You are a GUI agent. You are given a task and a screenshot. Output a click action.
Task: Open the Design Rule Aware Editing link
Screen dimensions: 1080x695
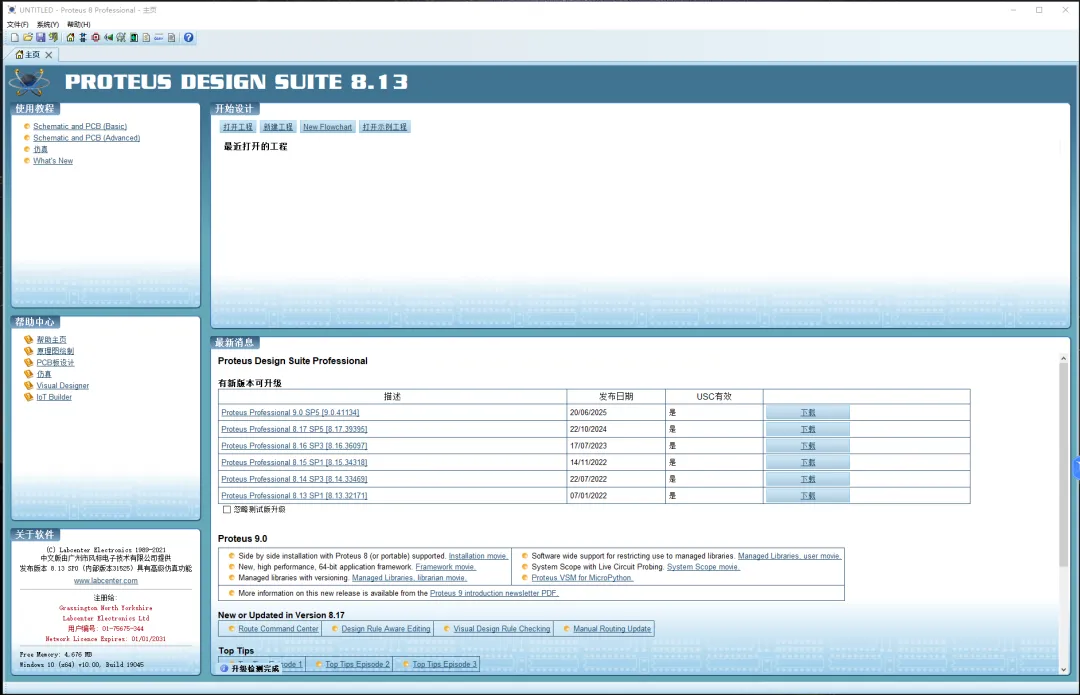click(386, 629)
